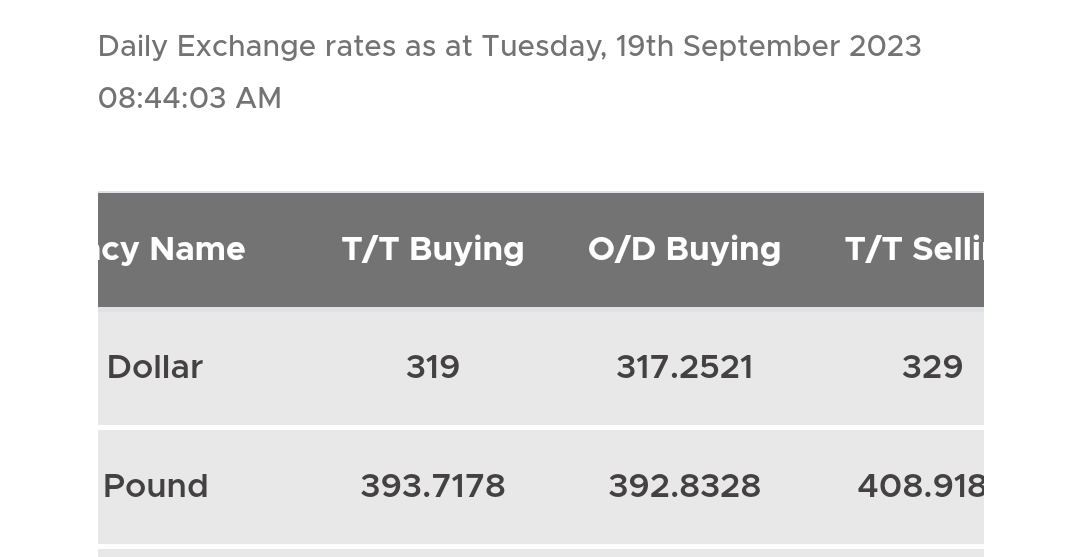Click the Daily Exchange rates heading text
The image size is (1080, 557).
[x=510, y=47]
